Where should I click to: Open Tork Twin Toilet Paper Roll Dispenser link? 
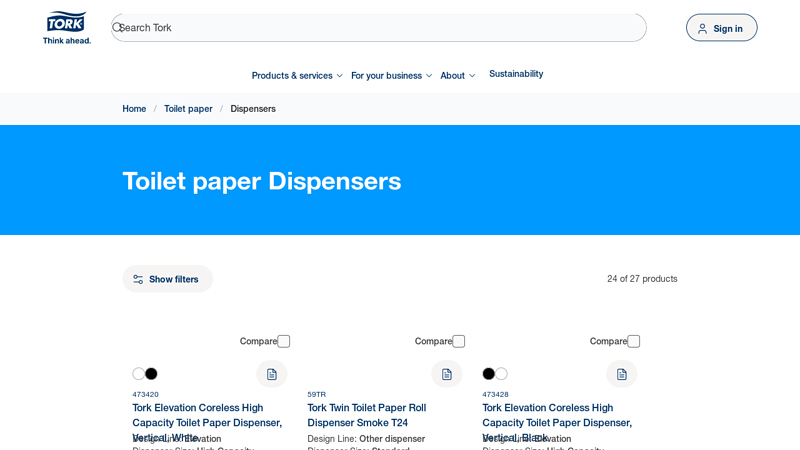367,415
